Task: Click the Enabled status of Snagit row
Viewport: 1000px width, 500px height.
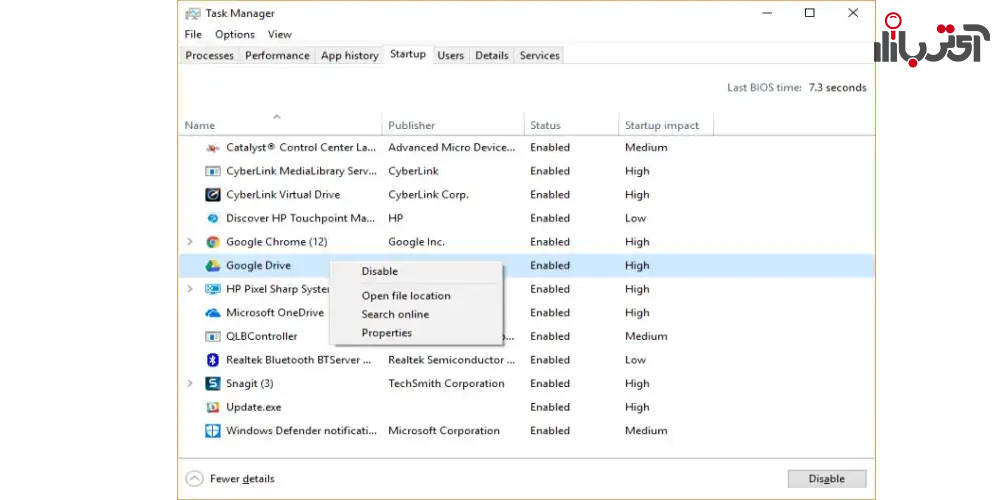Action: click(x=550, y=384)
